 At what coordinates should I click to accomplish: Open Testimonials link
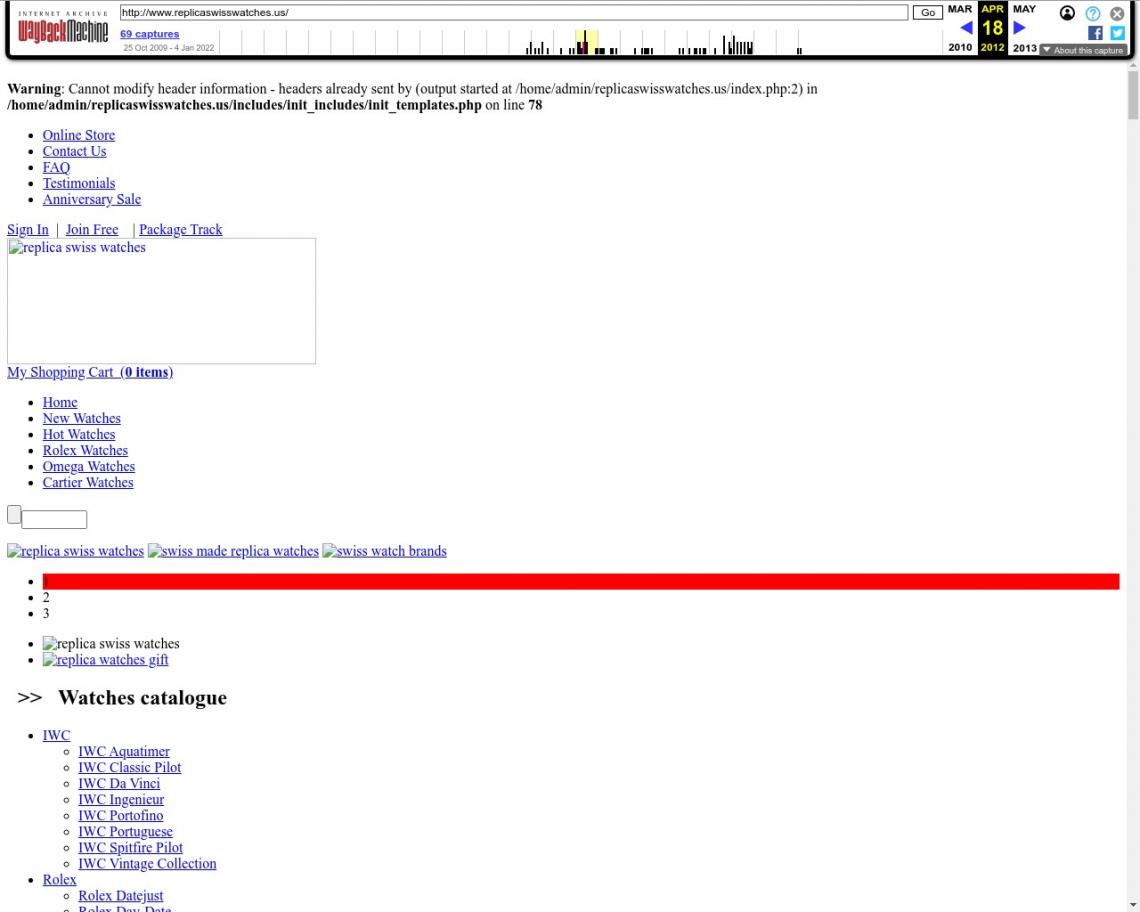[x=79, y=183]
